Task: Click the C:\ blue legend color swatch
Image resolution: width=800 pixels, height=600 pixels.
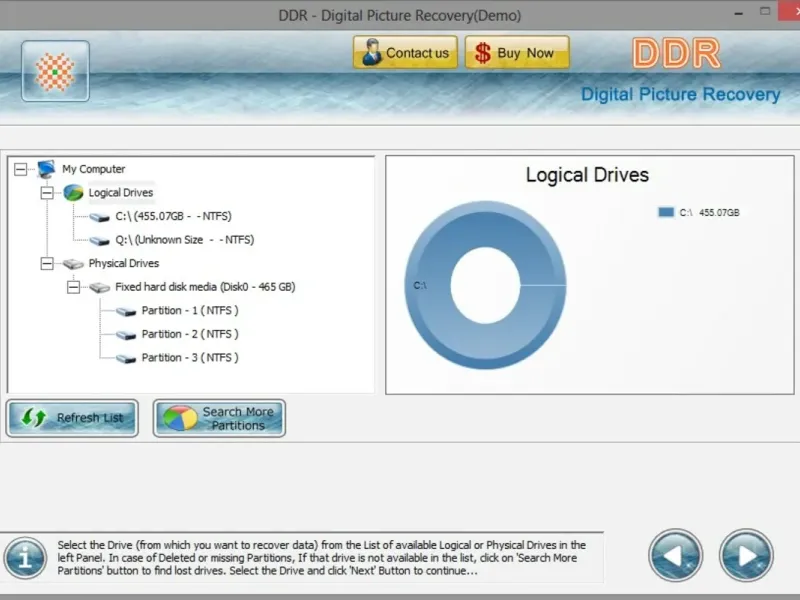Action: pyautogui.click(x=666, y=212)
